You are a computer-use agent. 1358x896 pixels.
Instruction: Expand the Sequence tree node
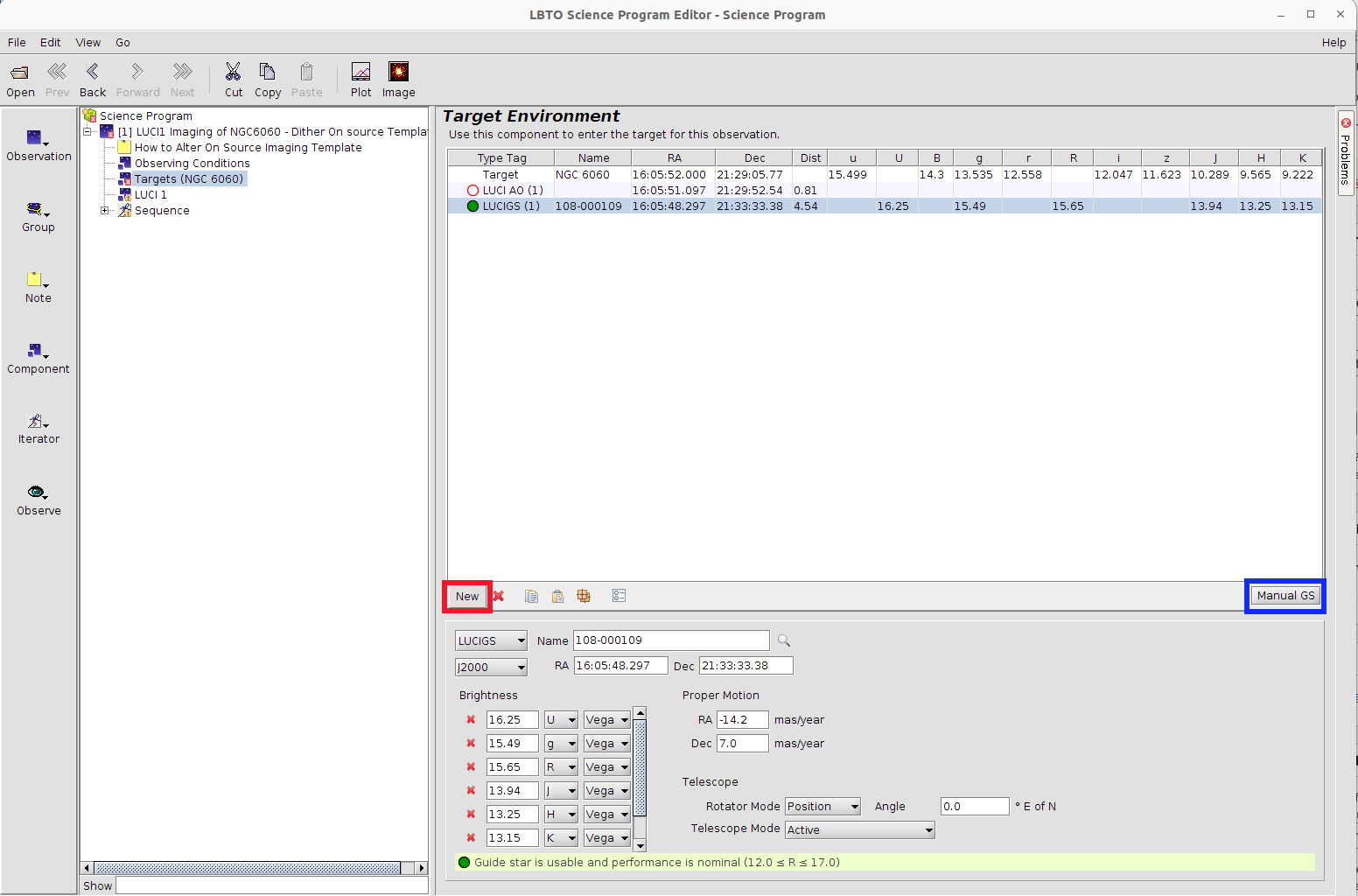pyautogui.click(x=105, y=211)
